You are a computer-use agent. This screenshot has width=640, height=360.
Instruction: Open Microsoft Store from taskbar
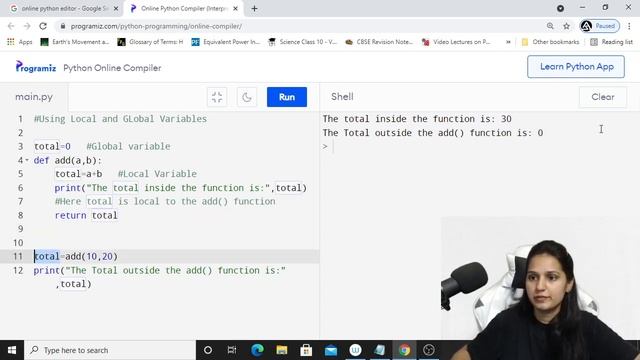306,350
